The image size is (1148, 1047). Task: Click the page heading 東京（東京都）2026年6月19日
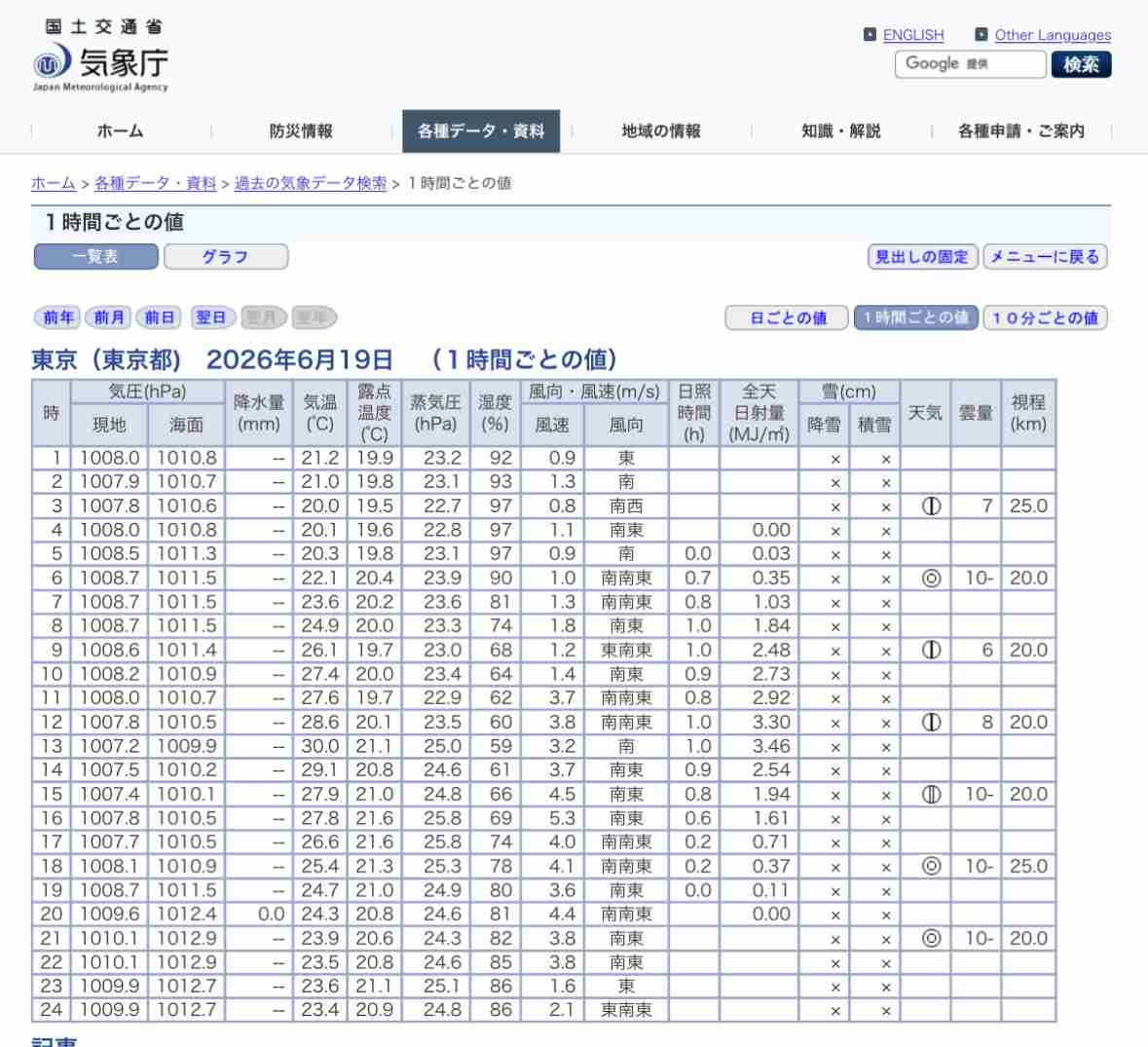click(x=212, y=359)
